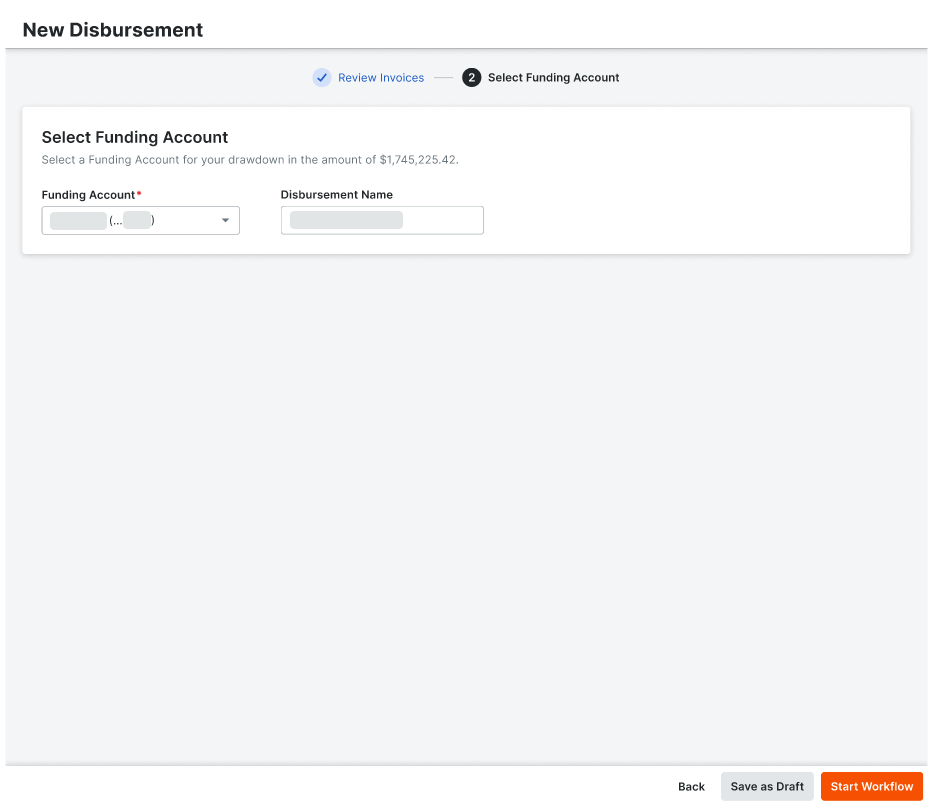
Task: Click the redacted account name in the dropdown
Action: (x=78, y=221)
